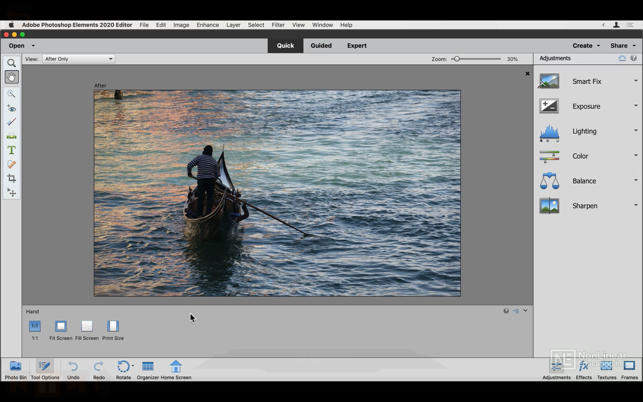Choose the Red Eye Removal tool
This screenshot has height=402, width=643.
pos(12,107)
